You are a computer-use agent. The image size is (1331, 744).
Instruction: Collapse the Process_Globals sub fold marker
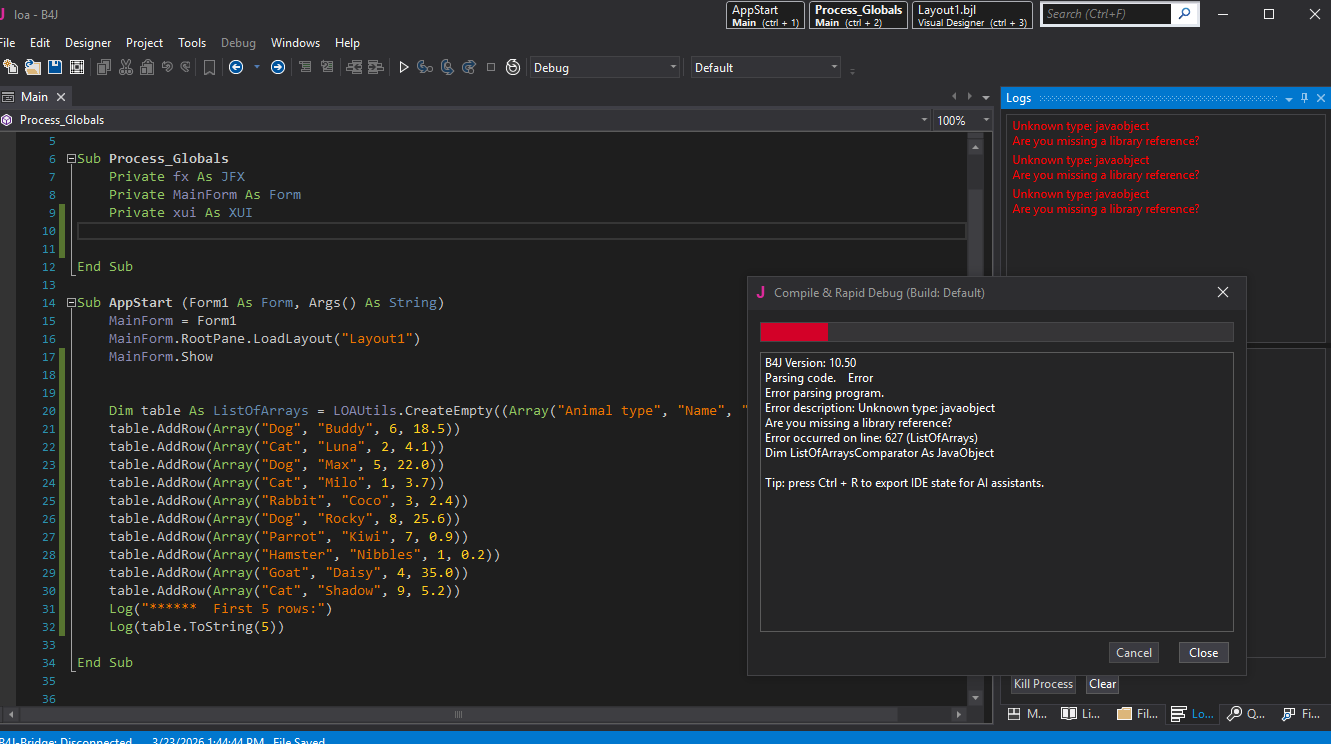71,159
